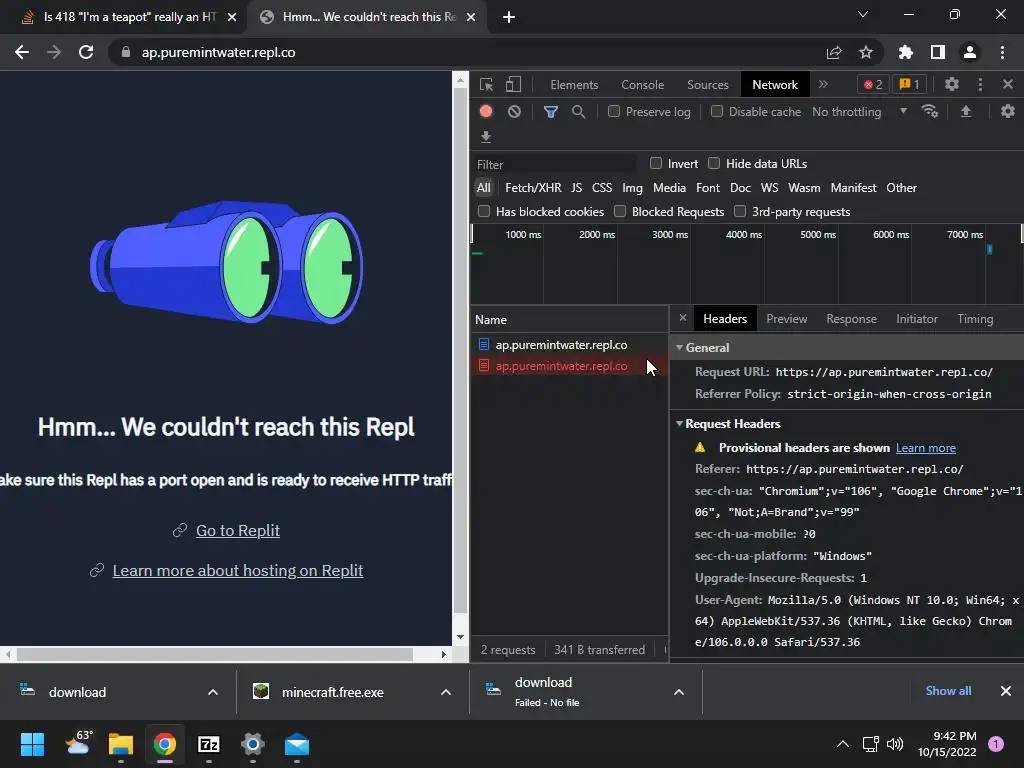This screenshot has height=768, width=1024.
Task: Open File Explorer from taskbar
Action: pos(121,744)
